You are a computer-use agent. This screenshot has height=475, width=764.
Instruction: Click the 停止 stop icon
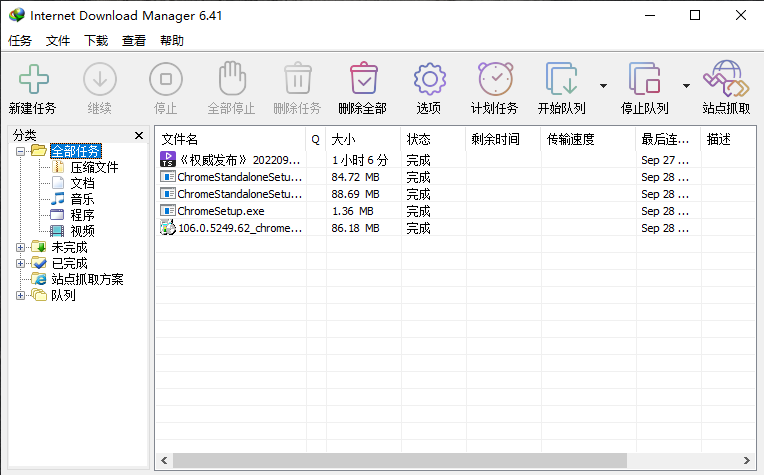point(166,79)
